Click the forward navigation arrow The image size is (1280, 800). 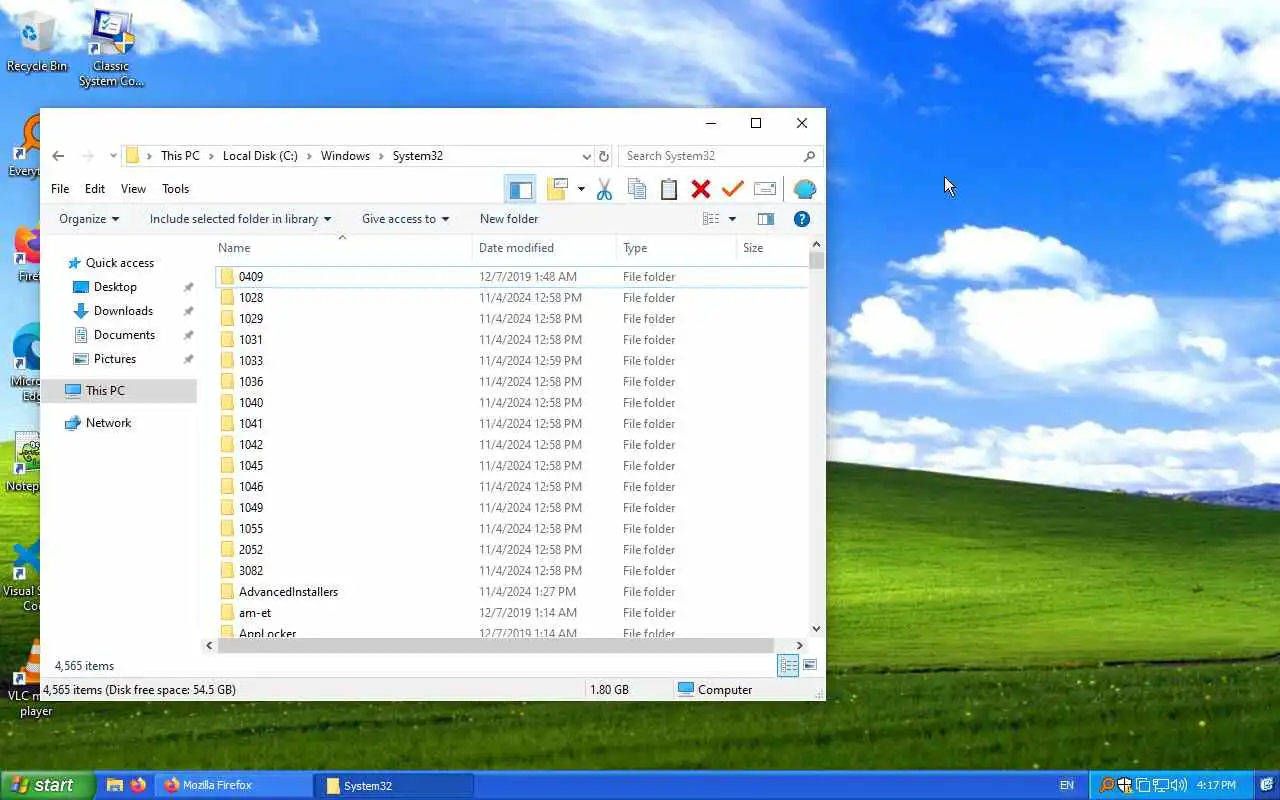88,156
